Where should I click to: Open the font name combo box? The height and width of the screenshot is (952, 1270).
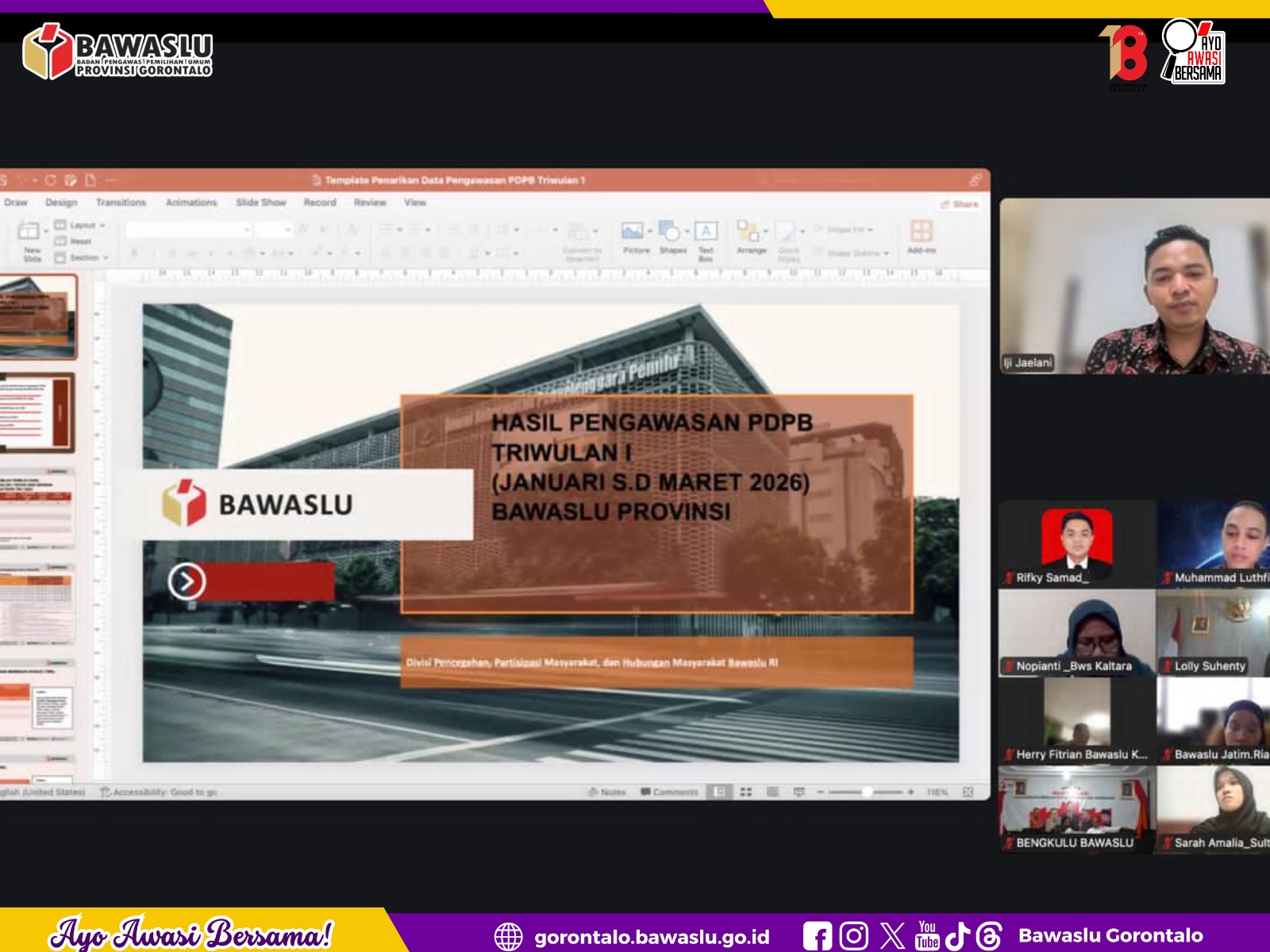(189, 229)
